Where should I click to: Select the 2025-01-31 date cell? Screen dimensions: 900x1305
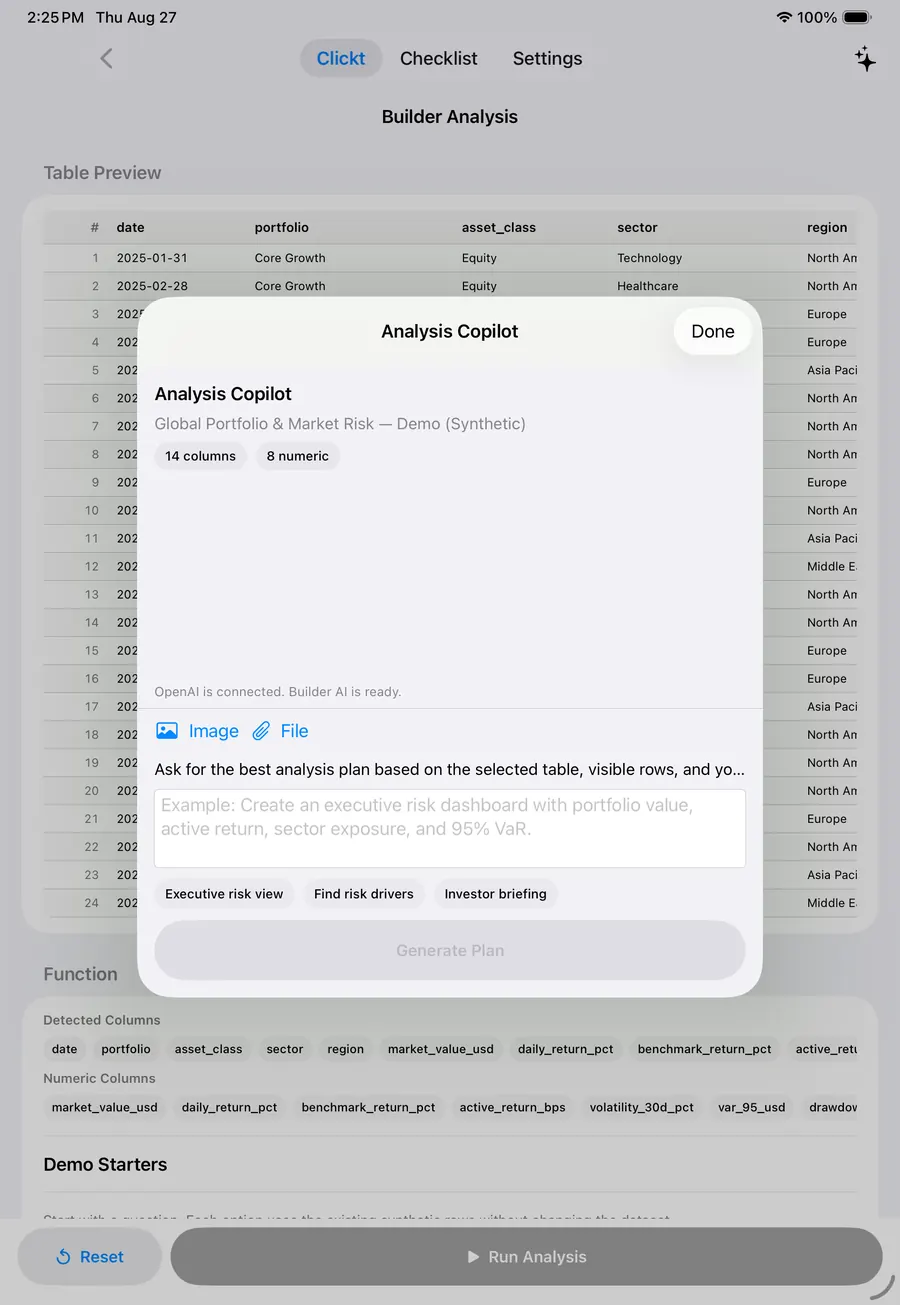coord(152,258)
